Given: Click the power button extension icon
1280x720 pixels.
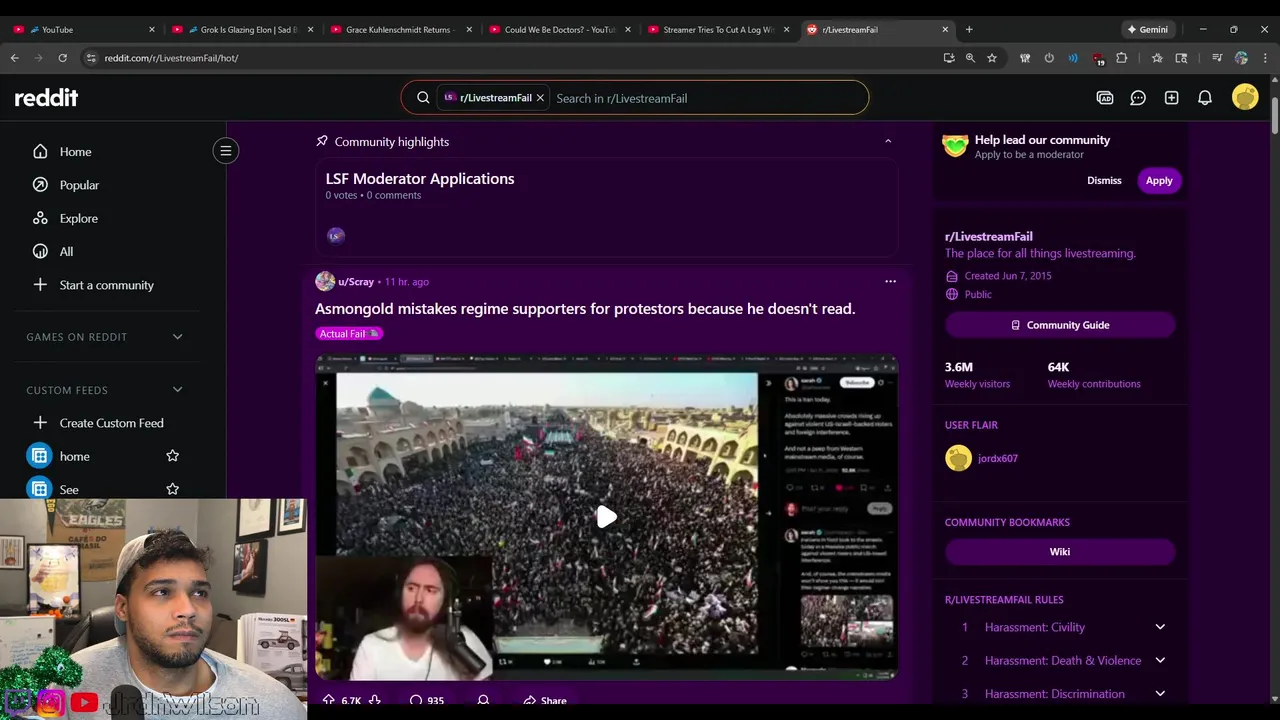Looking at the screenshot, I should coord(1049,58).
